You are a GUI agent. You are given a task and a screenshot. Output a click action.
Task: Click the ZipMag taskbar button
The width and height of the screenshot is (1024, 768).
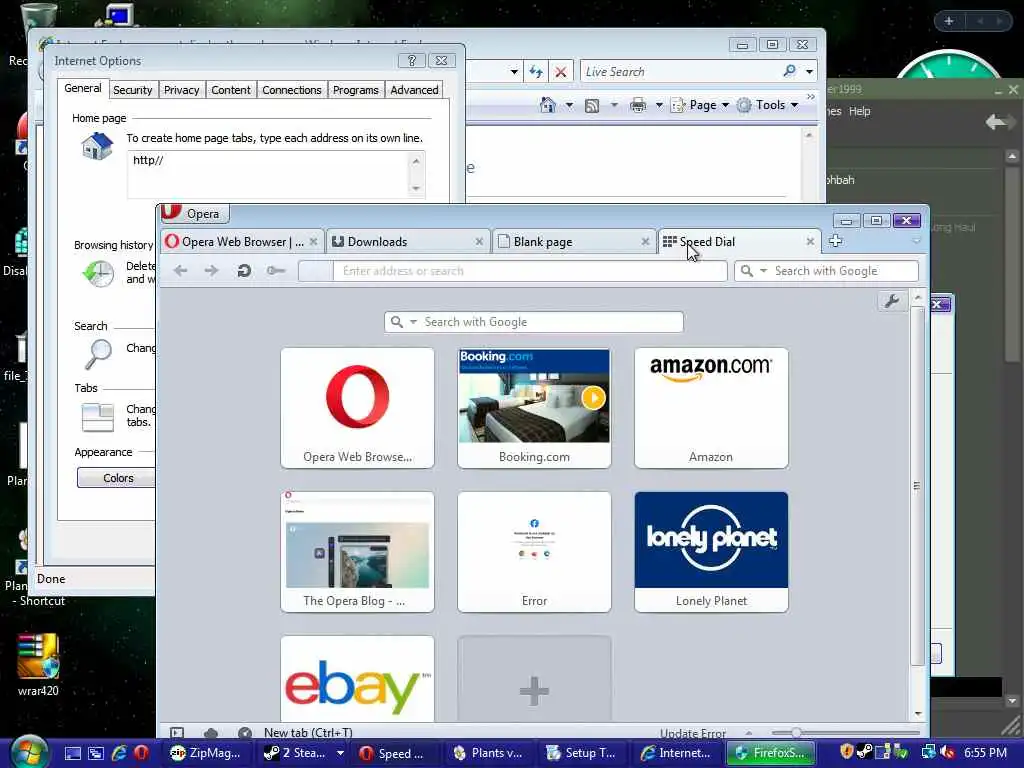(x=206, y=753)
